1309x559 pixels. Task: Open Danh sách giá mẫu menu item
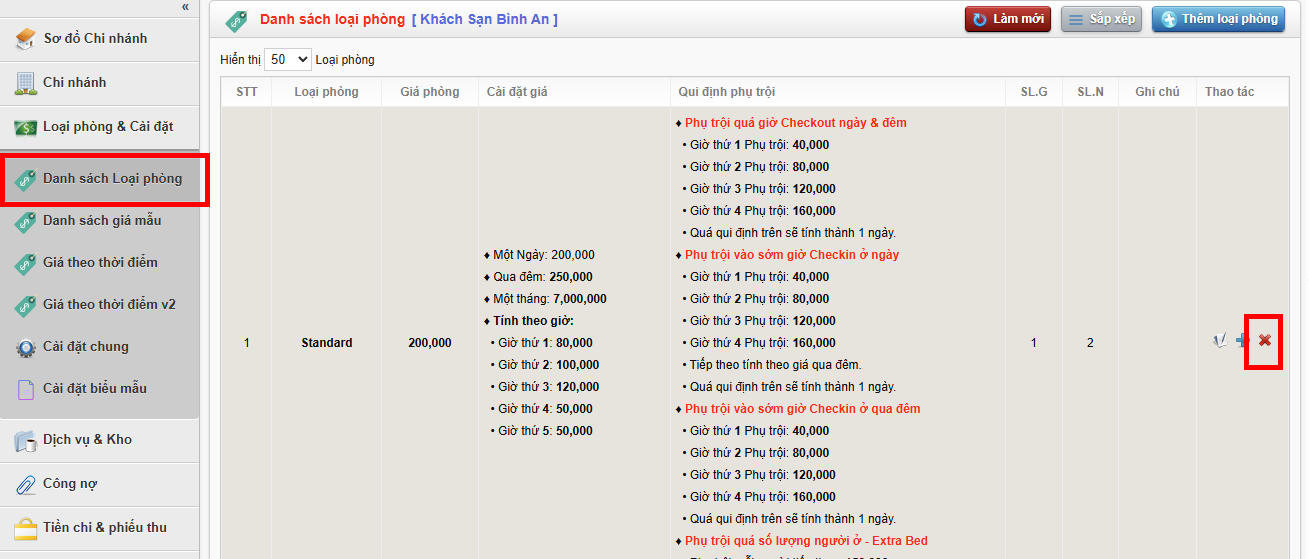click(x=101, y=221)
